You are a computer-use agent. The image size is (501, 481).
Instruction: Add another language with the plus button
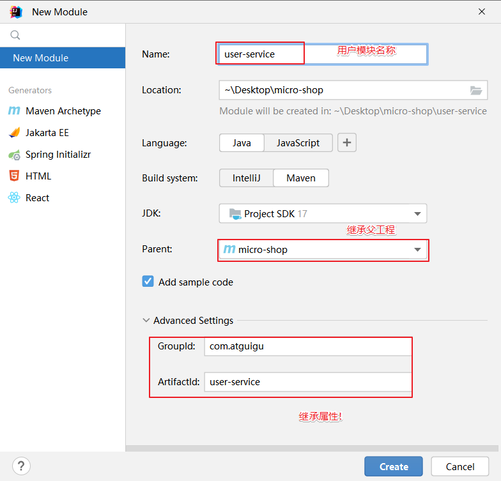pos(347,143)
